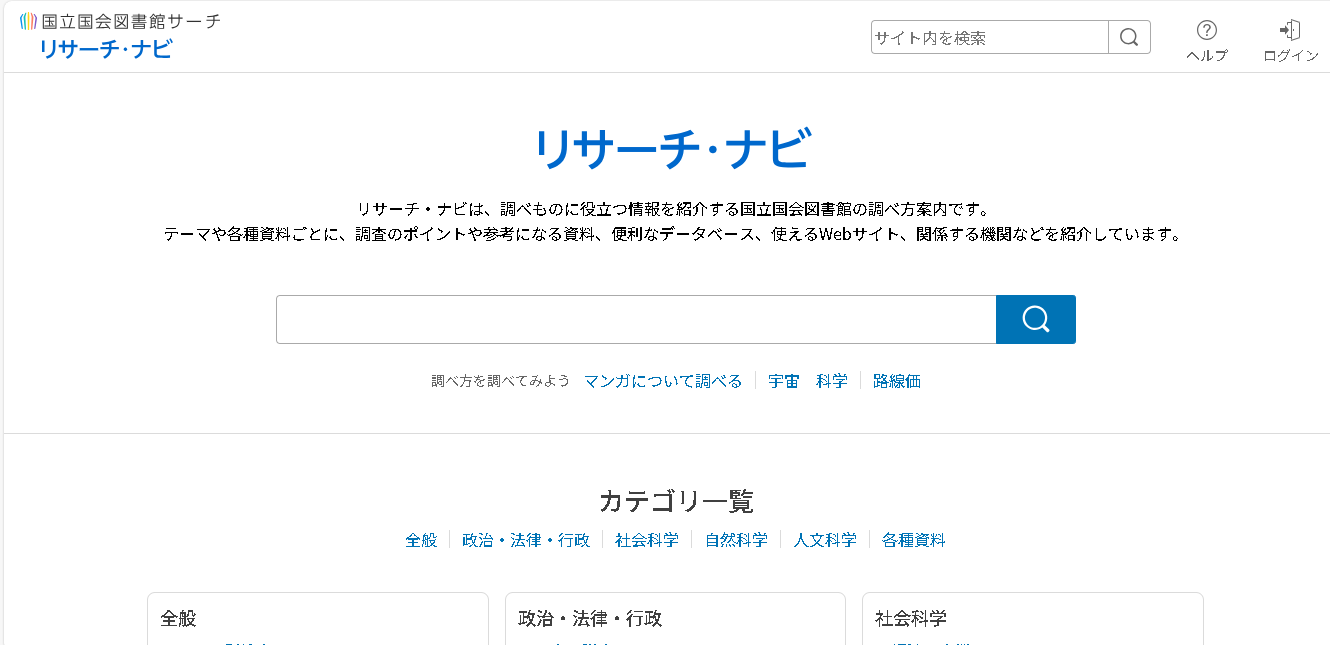Viewport: 1330px width, 645px height.
Task: Click the login door icon
Action: click(x=1290, y=31)
